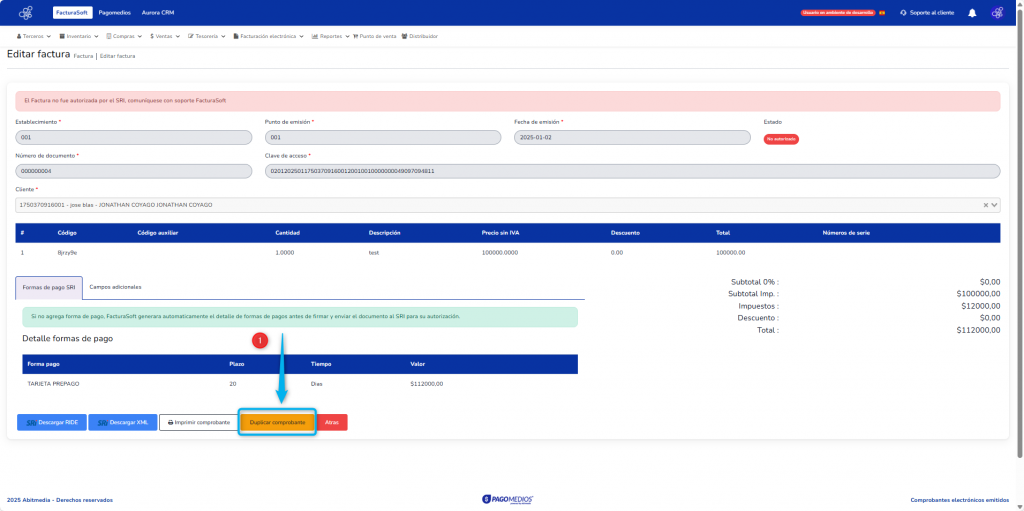Click the FacturaSoft logo icon in header
1024x511 pixels.
tap(26, 13)
